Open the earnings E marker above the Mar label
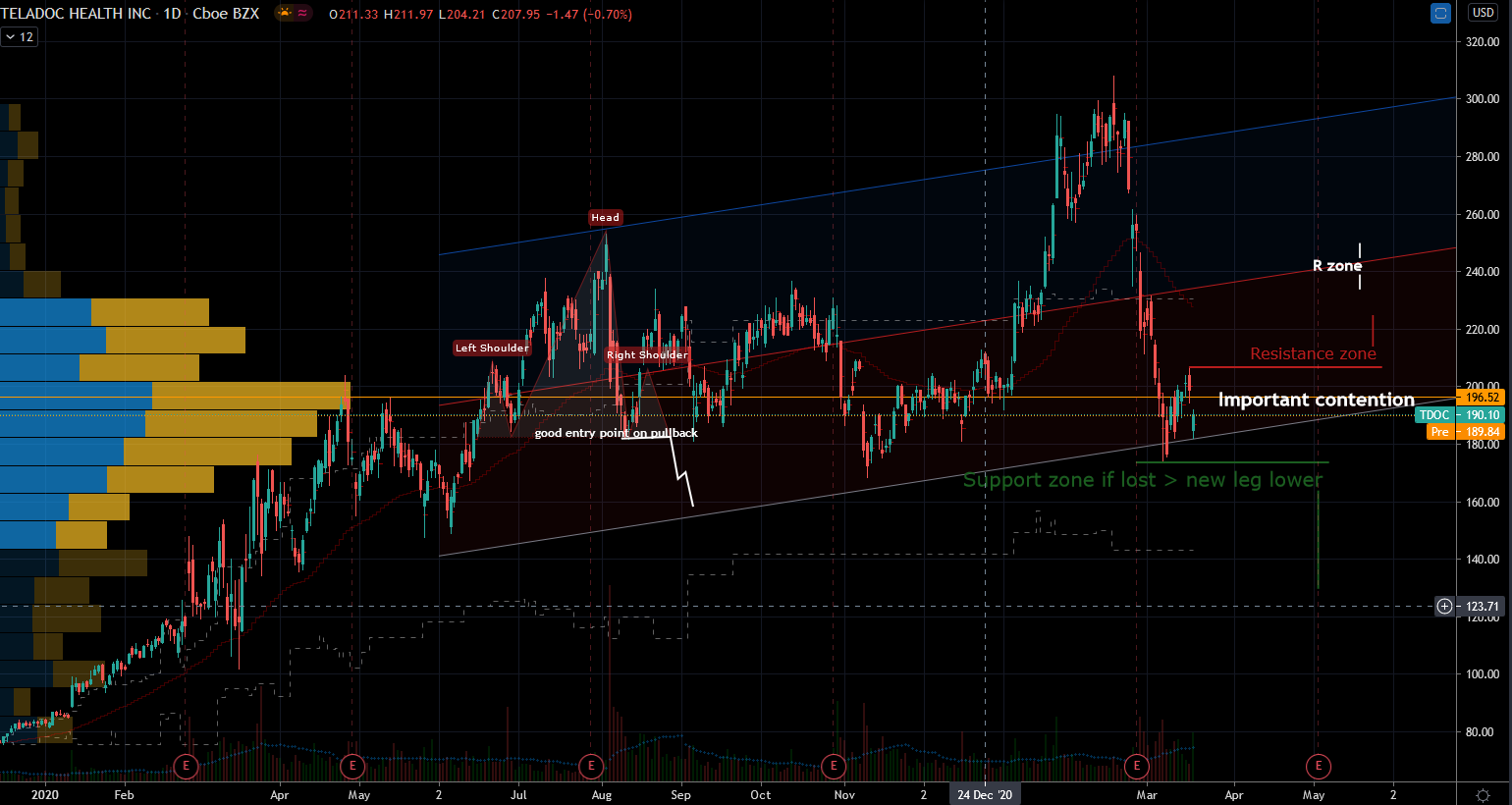 pos(1137,766)
